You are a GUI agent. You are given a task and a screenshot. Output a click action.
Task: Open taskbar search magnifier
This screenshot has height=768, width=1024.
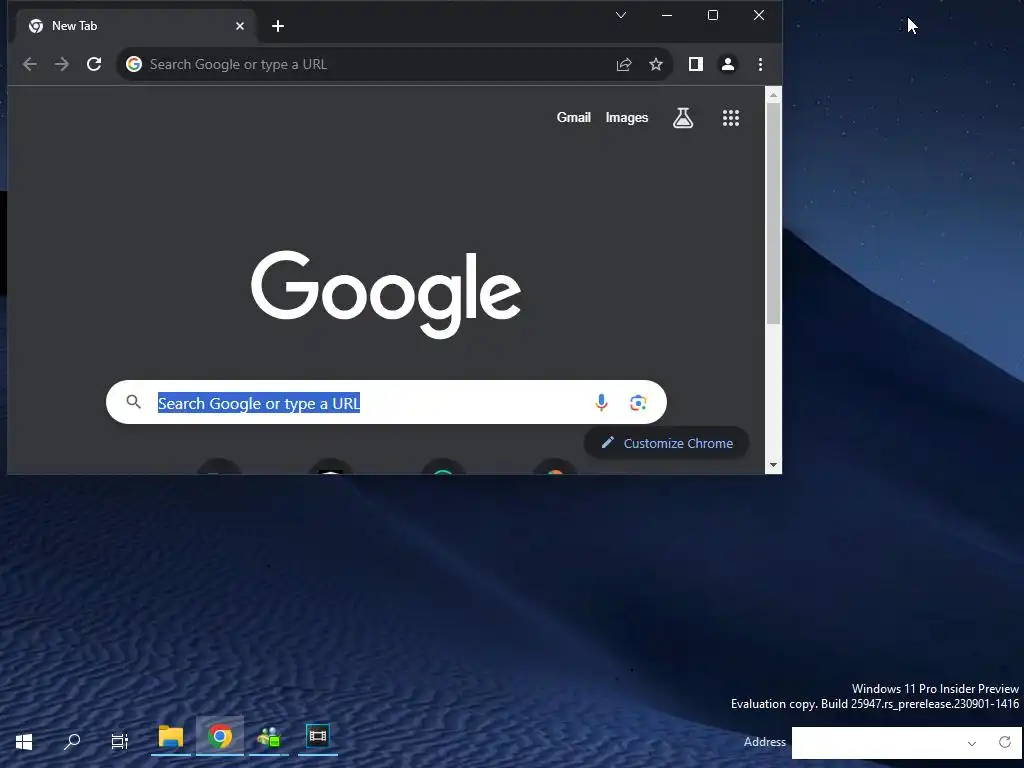pos(72,741)
